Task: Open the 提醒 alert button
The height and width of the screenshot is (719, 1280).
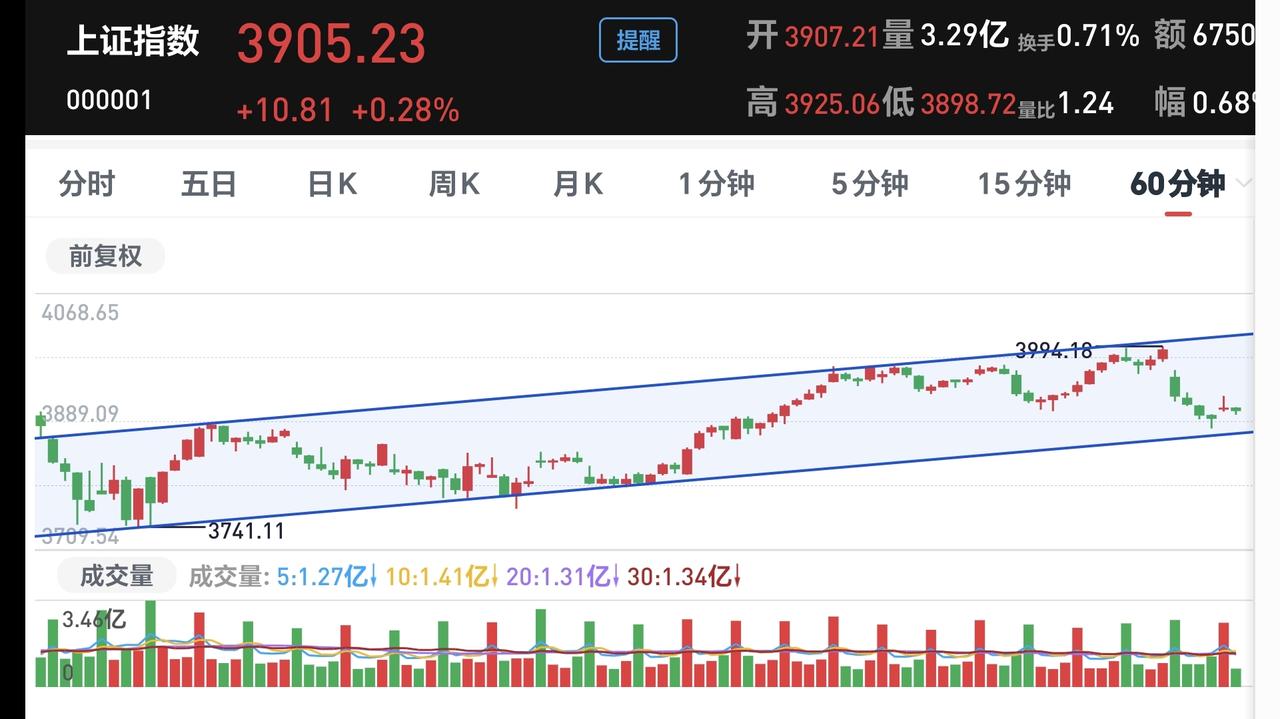Action: click(638, 41)
